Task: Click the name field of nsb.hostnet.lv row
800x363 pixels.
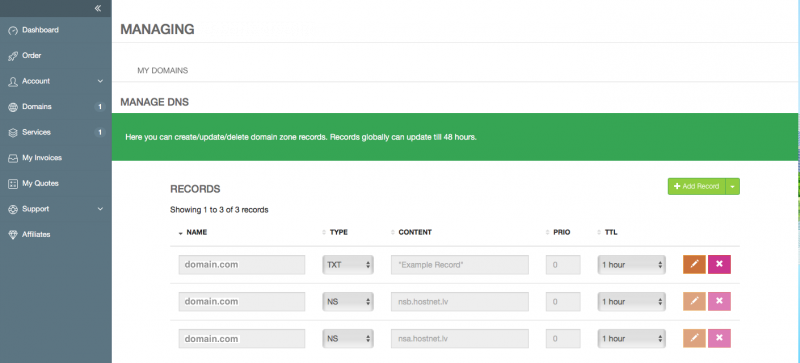Action: (242, 302)
